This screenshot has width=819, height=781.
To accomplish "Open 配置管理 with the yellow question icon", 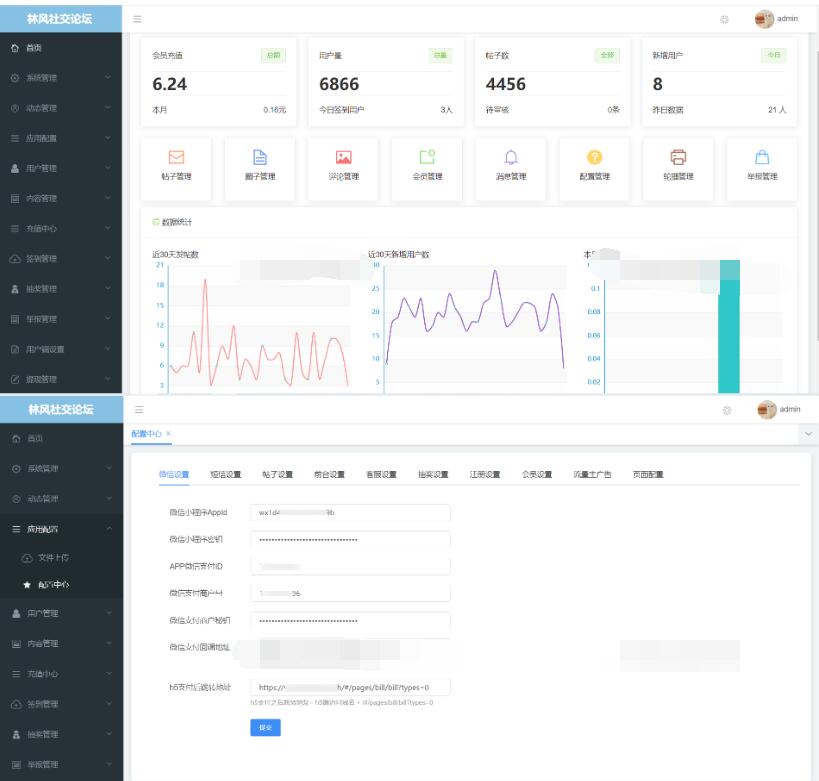I will click(595, 158).
